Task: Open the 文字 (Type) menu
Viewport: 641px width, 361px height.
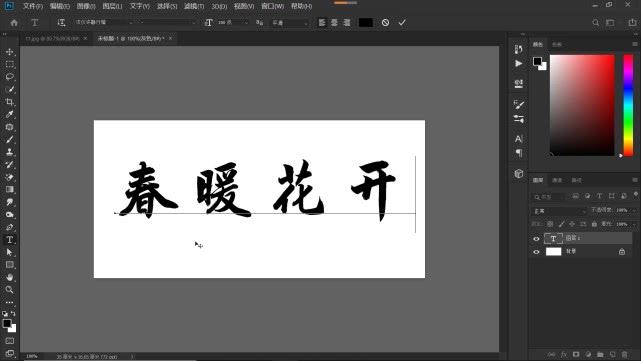Action: [139, 6]
